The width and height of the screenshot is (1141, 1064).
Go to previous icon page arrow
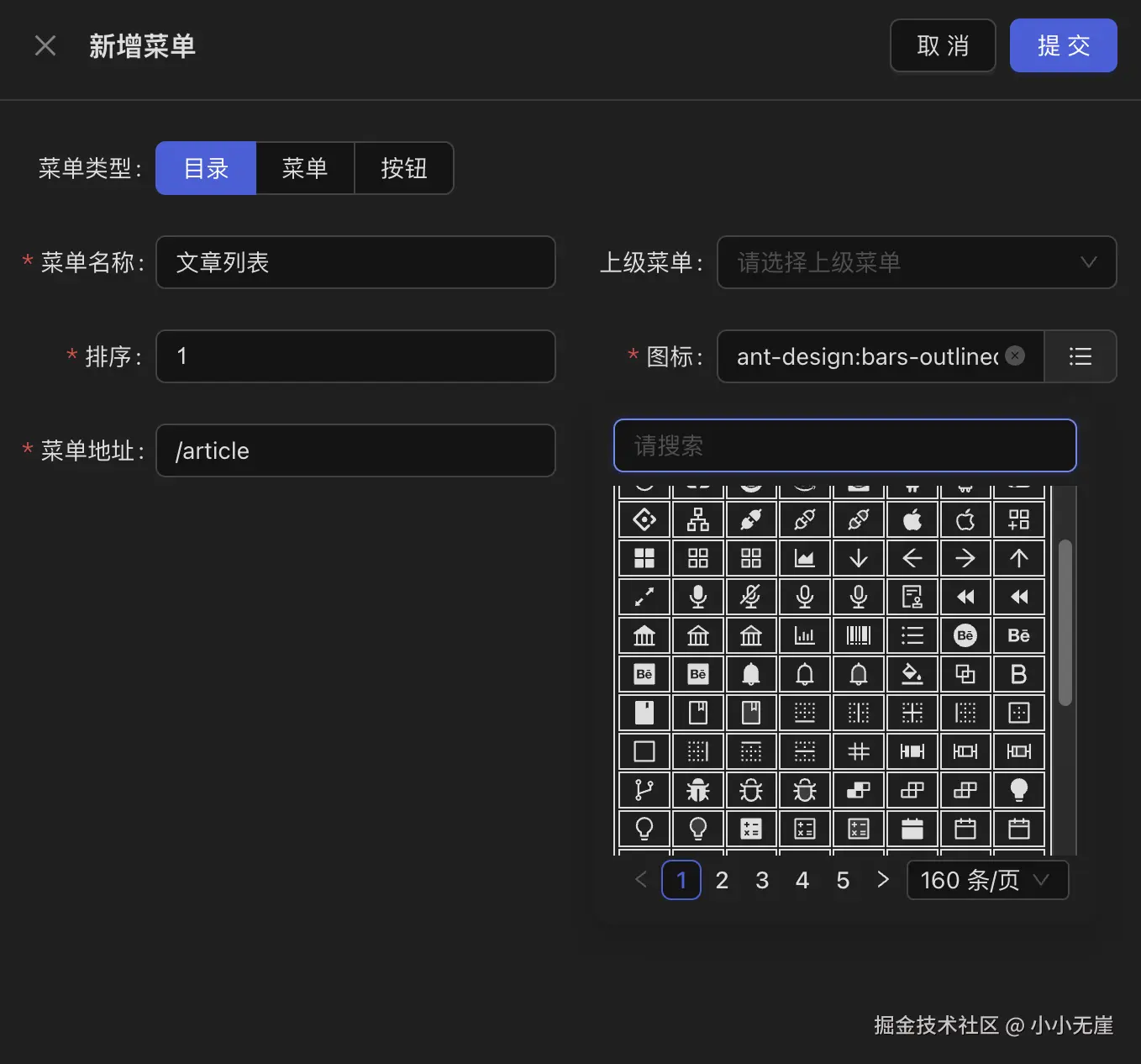(641, 880)
